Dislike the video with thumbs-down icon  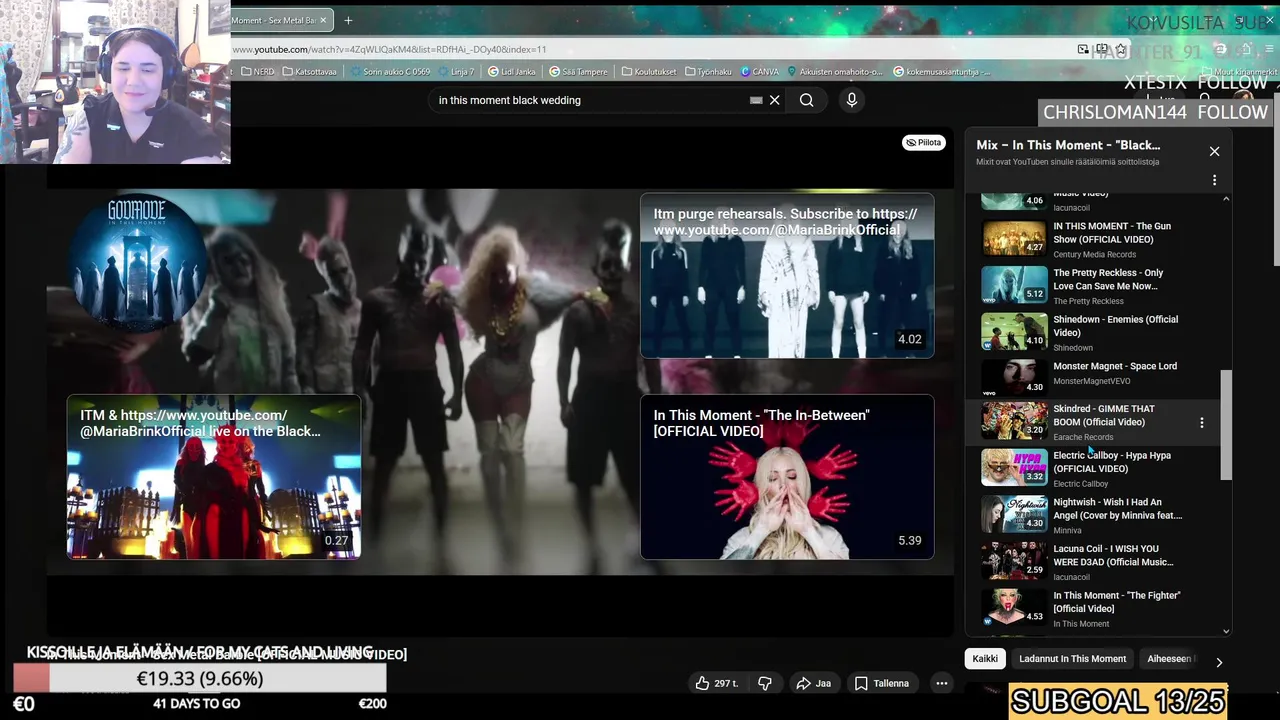(x=764, y=683)
